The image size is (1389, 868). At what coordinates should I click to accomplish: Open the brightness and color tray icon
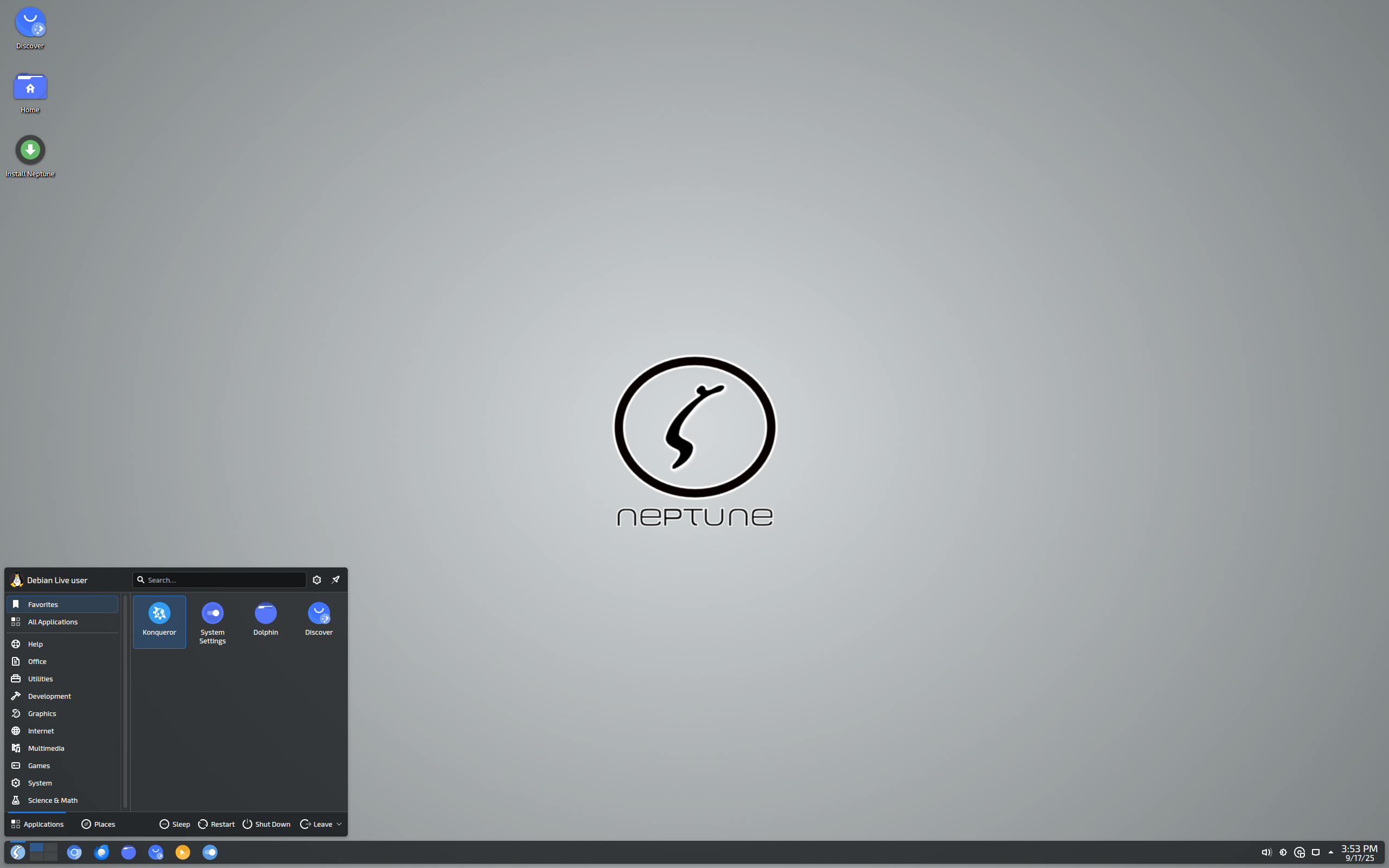[1283, 852]
